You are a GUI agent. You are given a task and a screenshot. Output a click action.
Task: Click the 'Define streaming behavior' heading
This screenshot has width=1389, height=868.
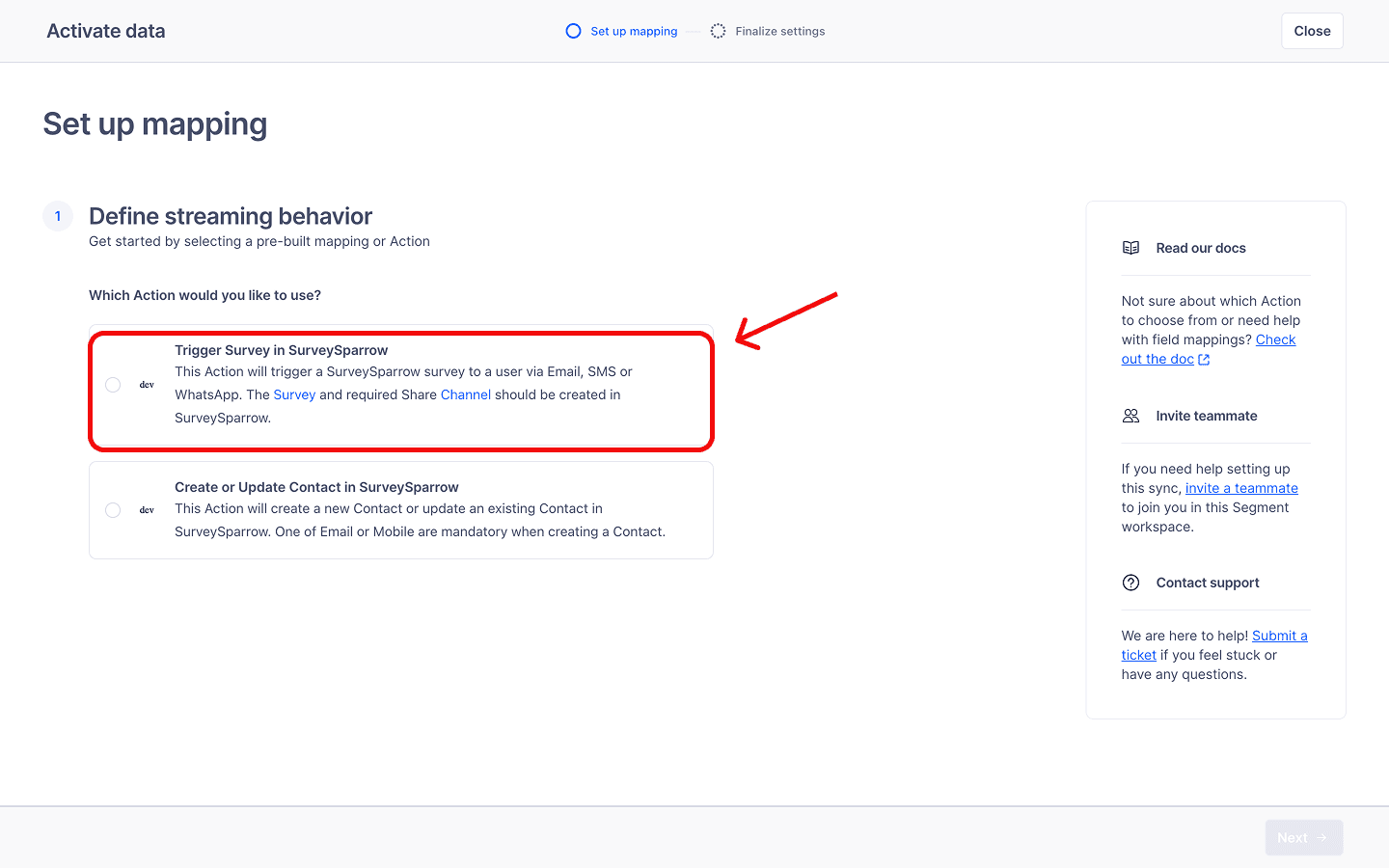pyautogui.click(x=231, y=216)
